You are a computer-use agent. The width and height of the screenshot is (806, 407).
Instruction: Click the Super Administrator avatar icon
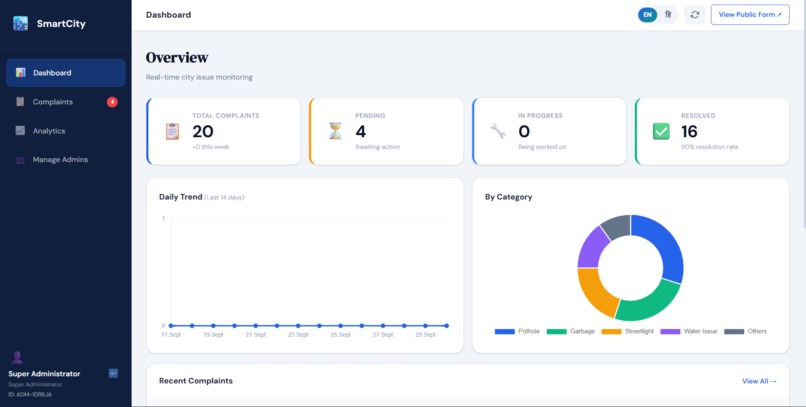click(17, 358)
